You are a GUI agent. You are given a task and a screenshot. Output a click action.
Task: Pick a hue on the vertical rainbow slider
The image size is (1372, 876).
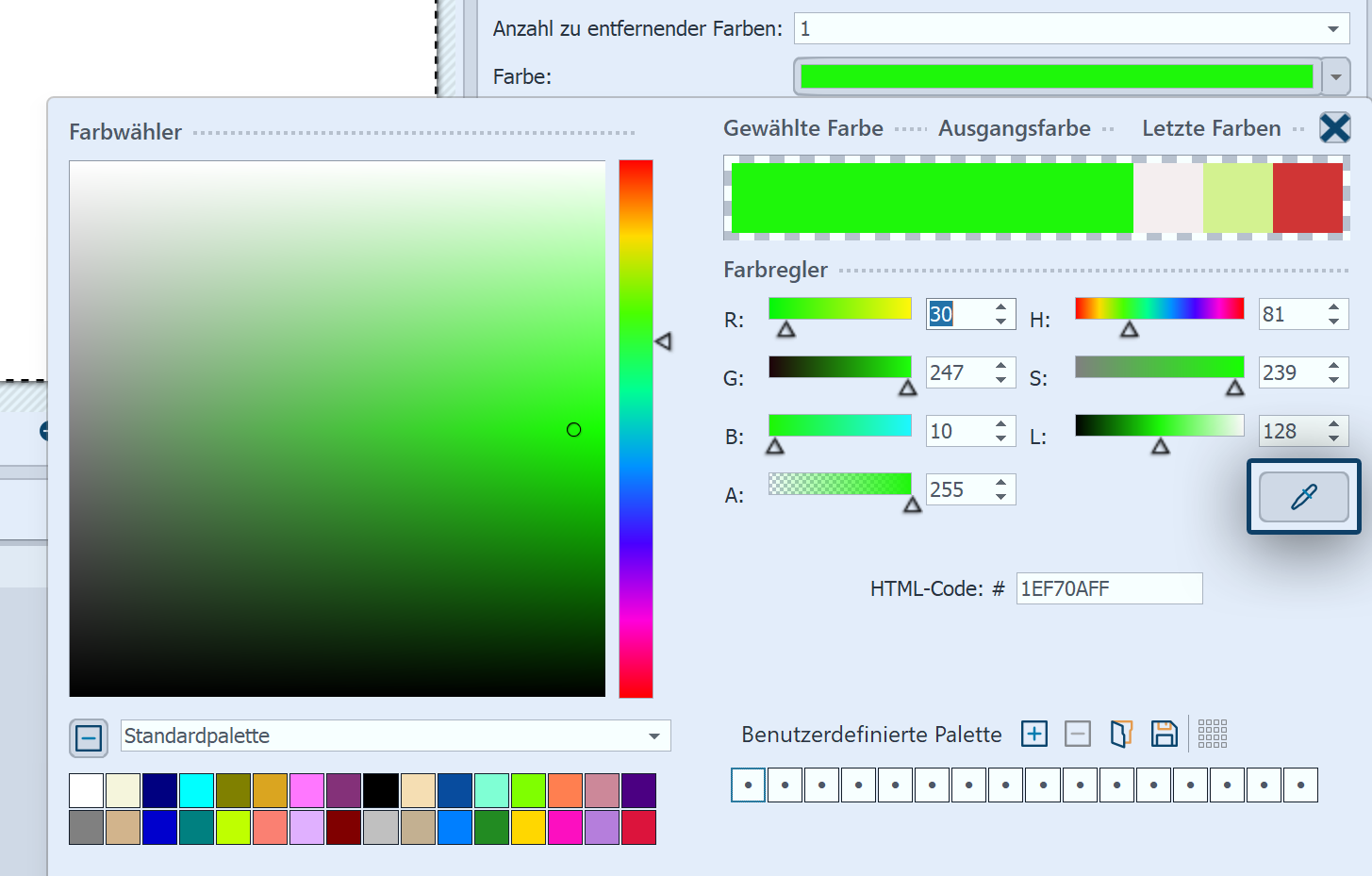pyautogui.click(x=636, y=429)
